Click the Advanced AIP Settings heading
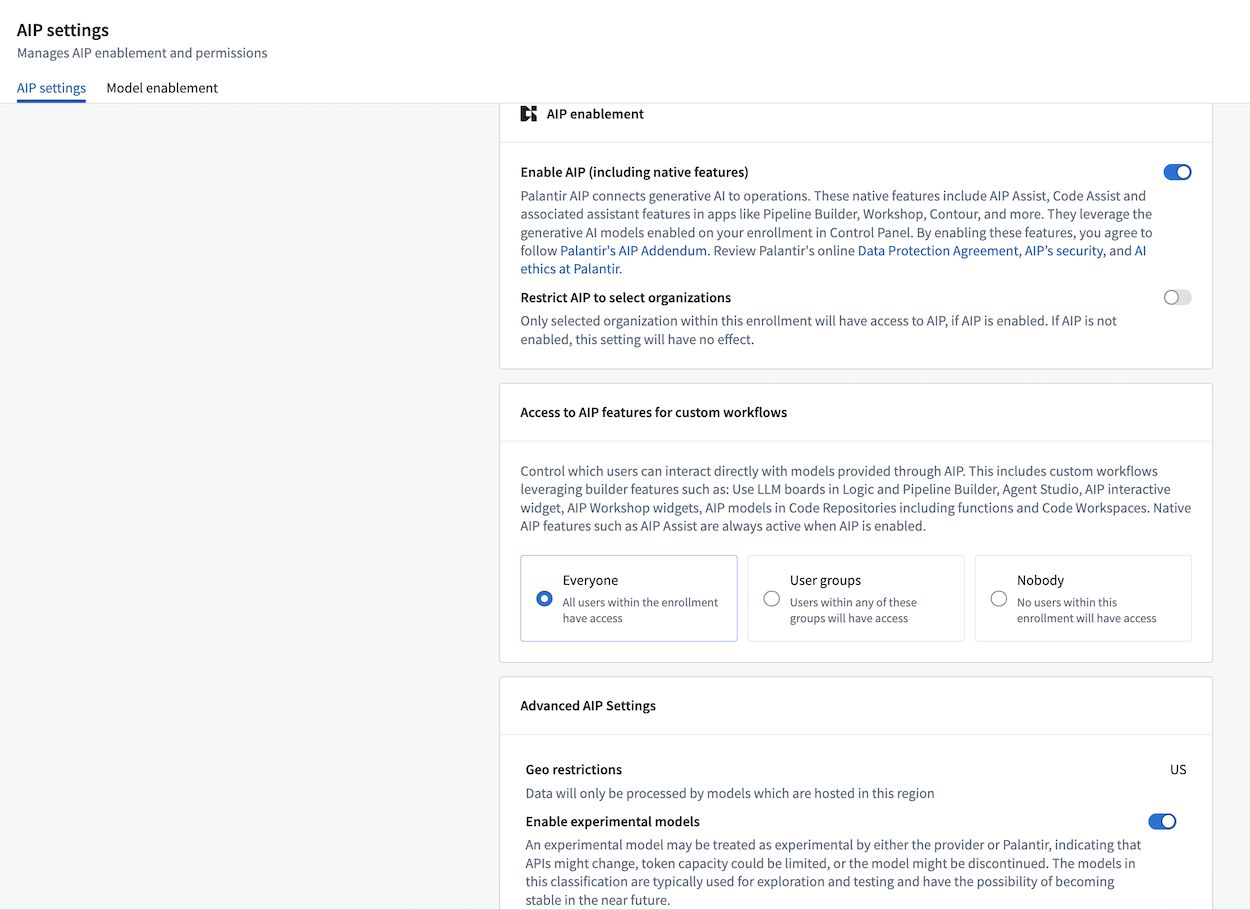 coord(588,706)
